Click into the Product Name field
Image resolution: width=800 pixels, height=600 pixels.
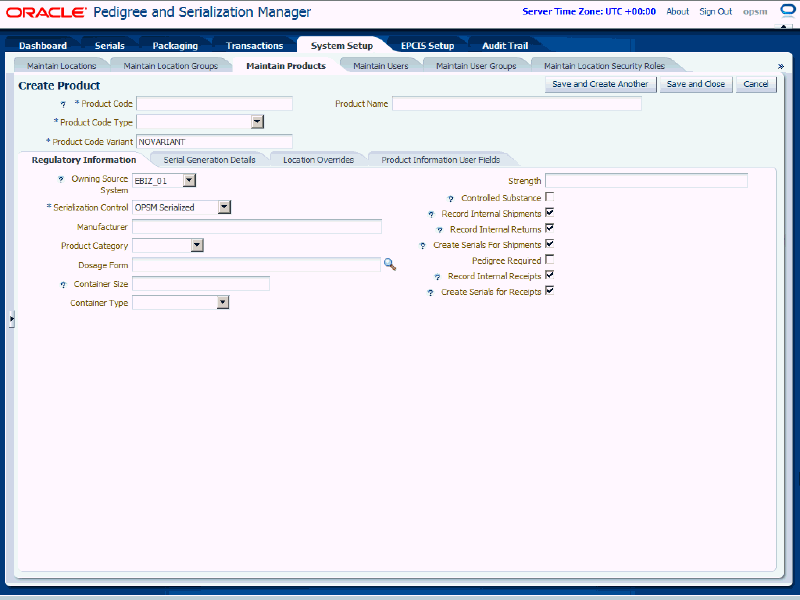tap(517, 104)
